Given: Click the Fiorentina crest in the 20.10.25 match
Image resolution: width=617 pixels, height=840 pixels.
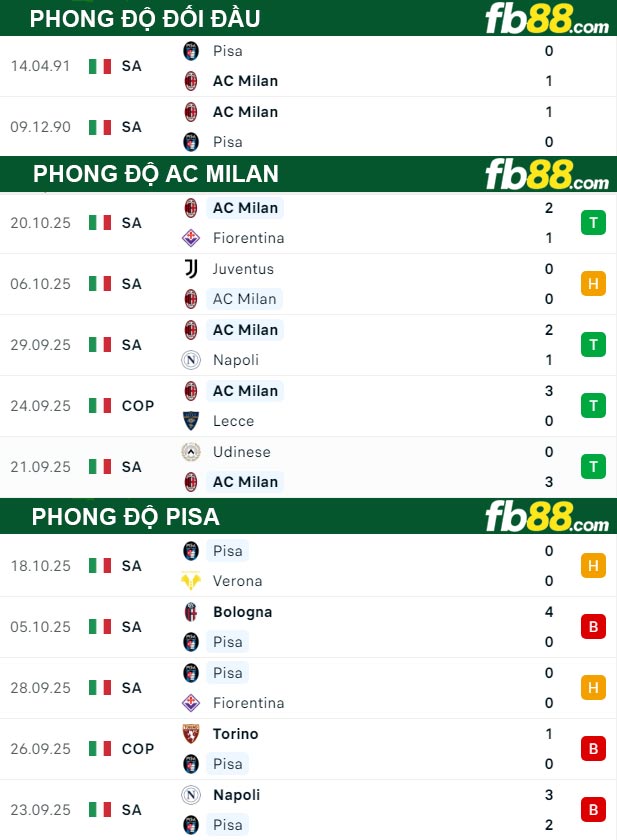Looking at the screenshot, I should click(x=191, y=238).
